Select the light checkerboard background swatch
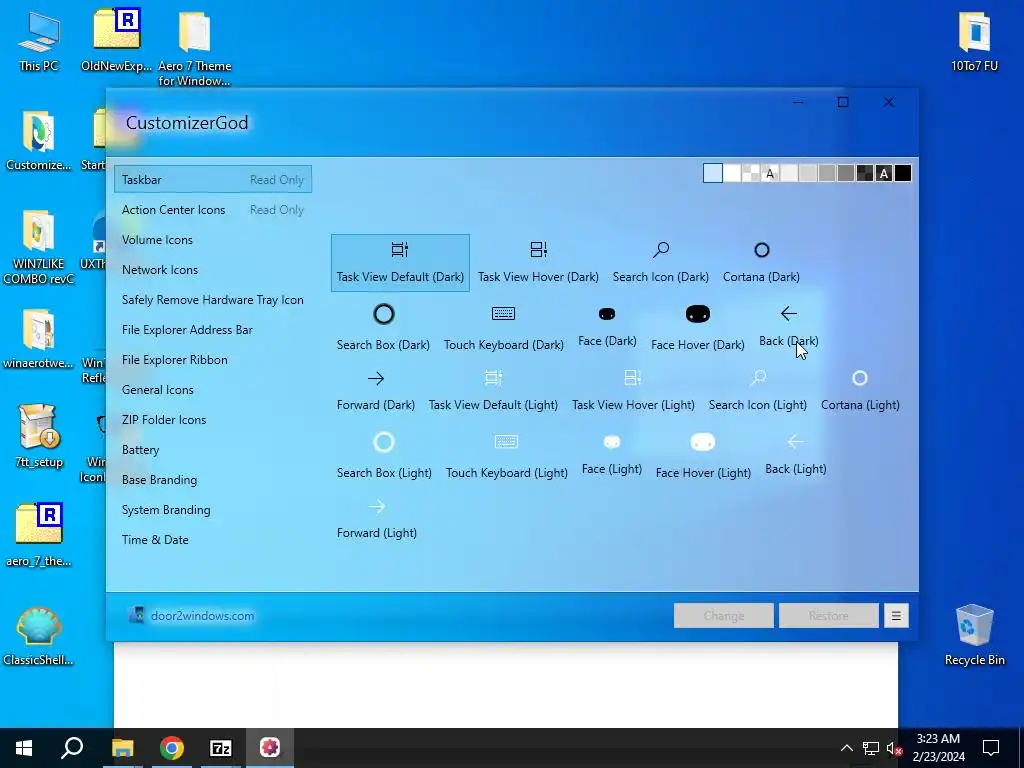 pyautogui.click(x=751, y=173)
